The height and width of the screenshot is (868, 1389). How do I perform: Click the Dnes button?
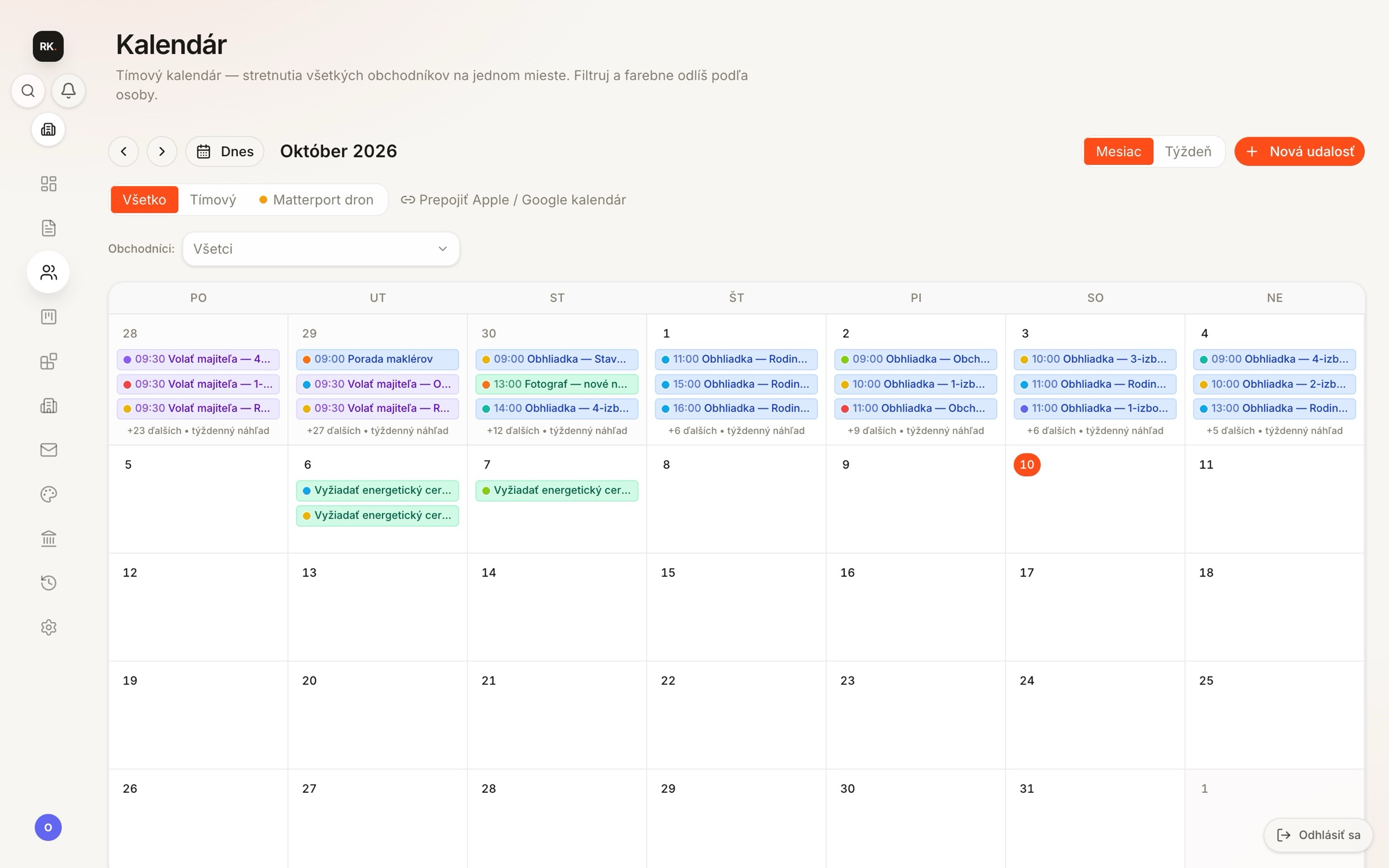tap(225, 152)
